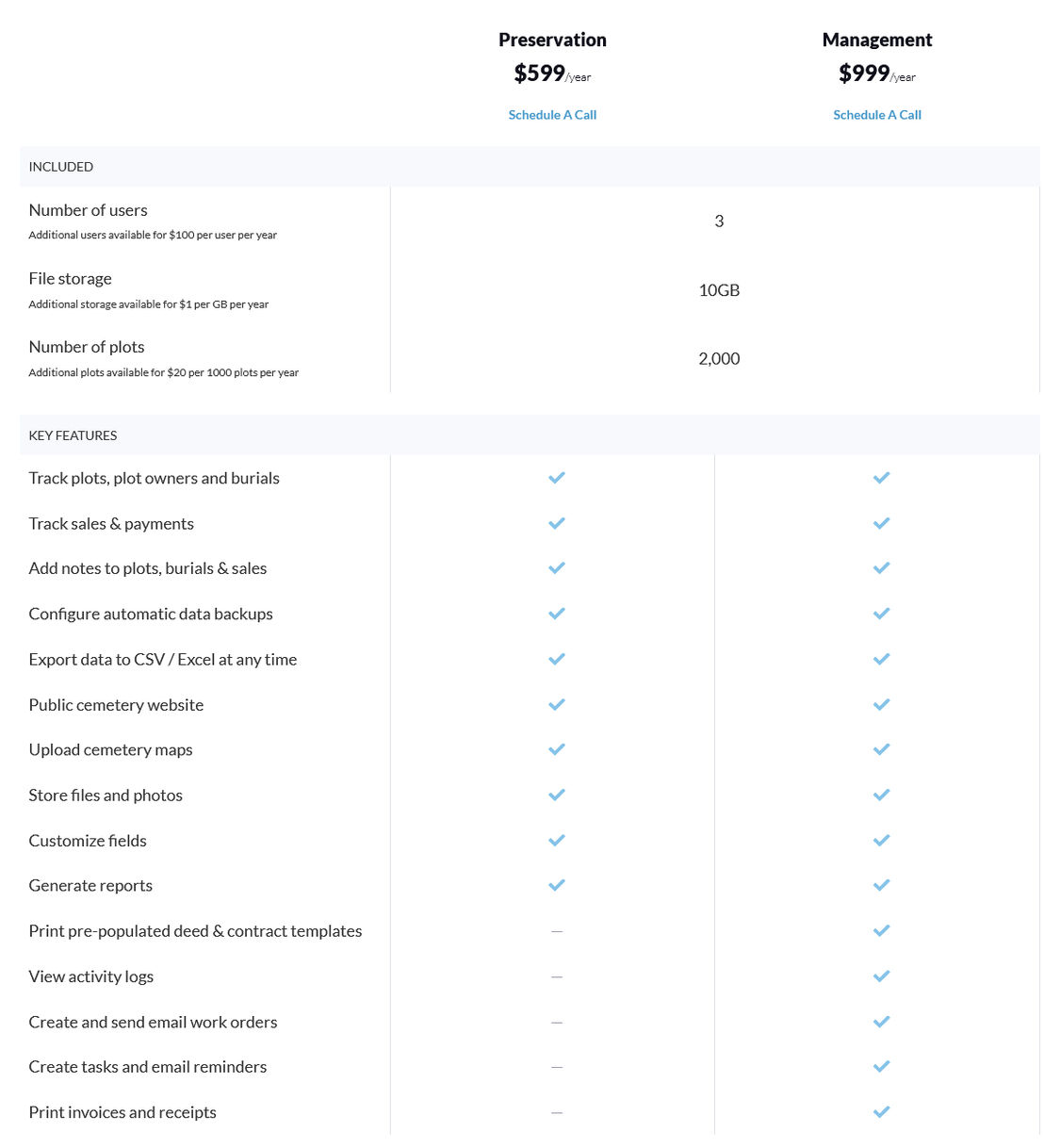Click the Management checkmark for Print invoices and receipts

point(881,1111)
